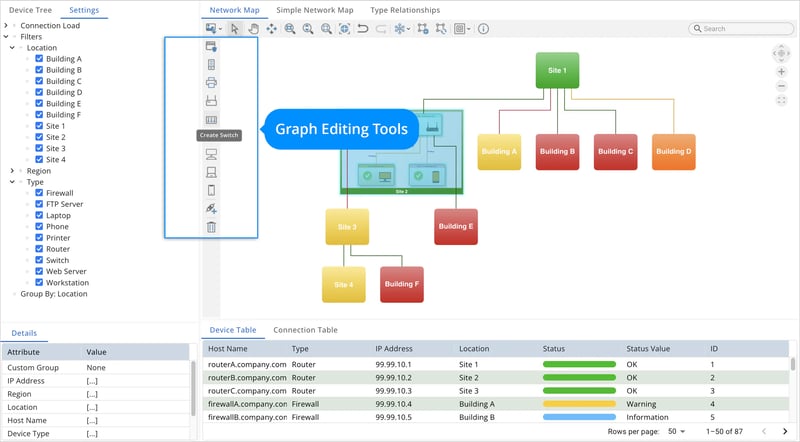The width and height of the screenshot is (800, 442).
Task: Toggle the Switch type checkbox
Action: coord(39,260)
